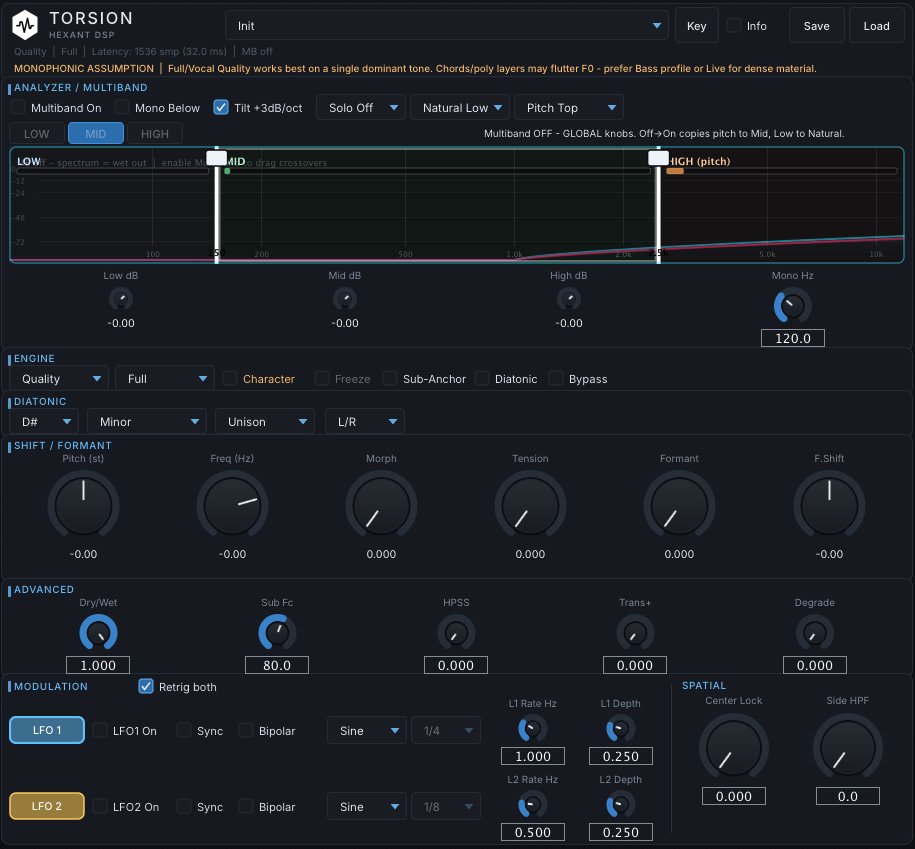Click the High dB knob

tap(569, 299)
